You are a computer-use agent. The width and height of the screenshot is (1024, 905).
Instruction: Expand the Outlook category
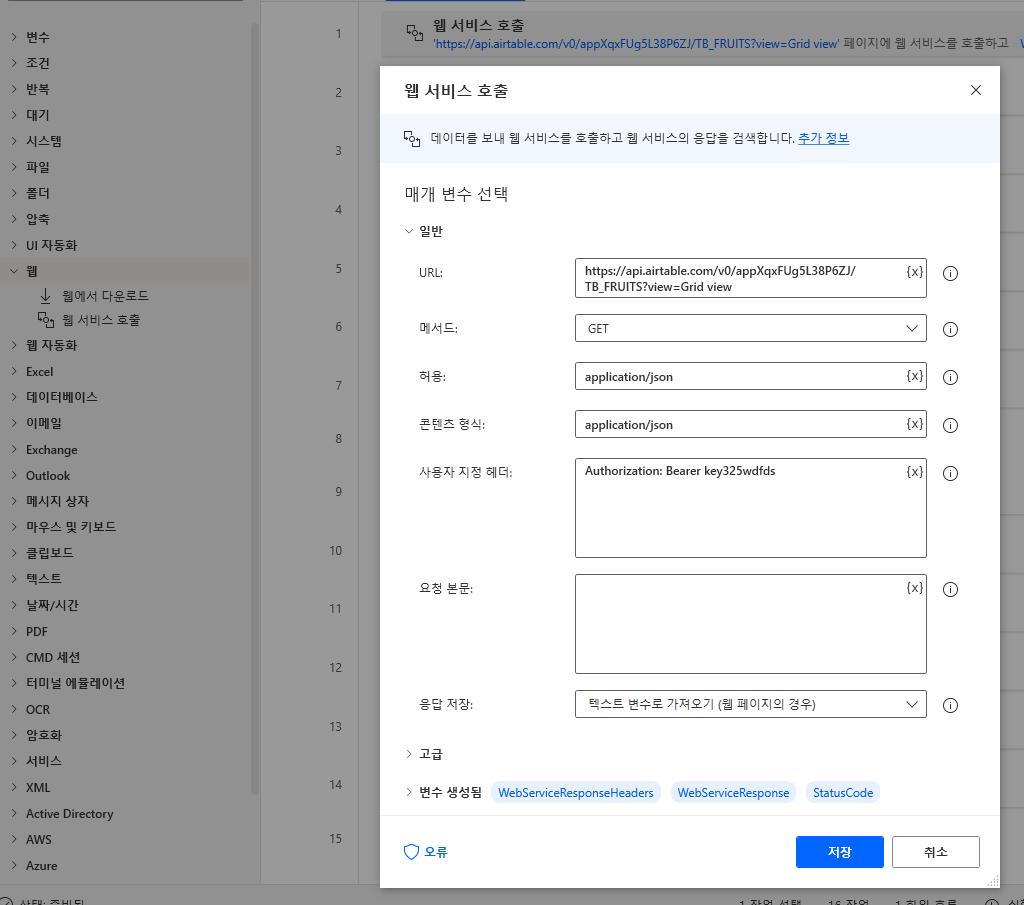click(14, 475)
